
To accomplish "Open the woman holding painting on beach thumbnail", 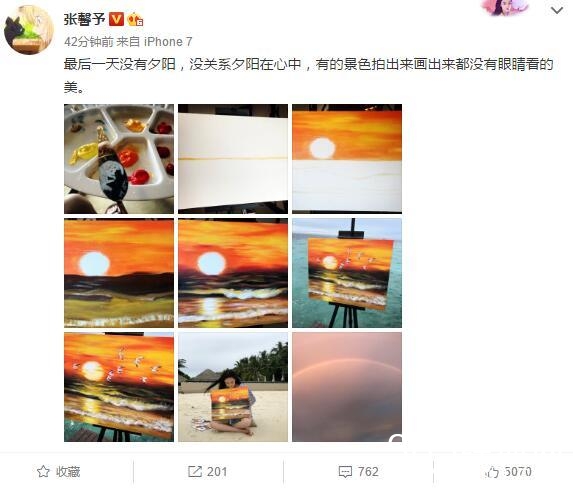I will [x=233, y=387].
